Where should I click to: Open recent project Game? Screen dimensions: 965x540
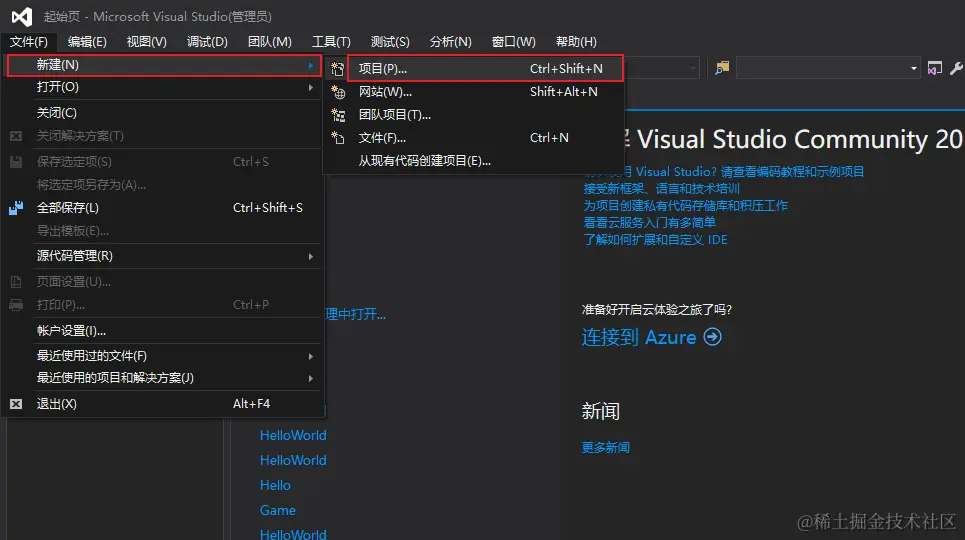[x=278, y=510]
